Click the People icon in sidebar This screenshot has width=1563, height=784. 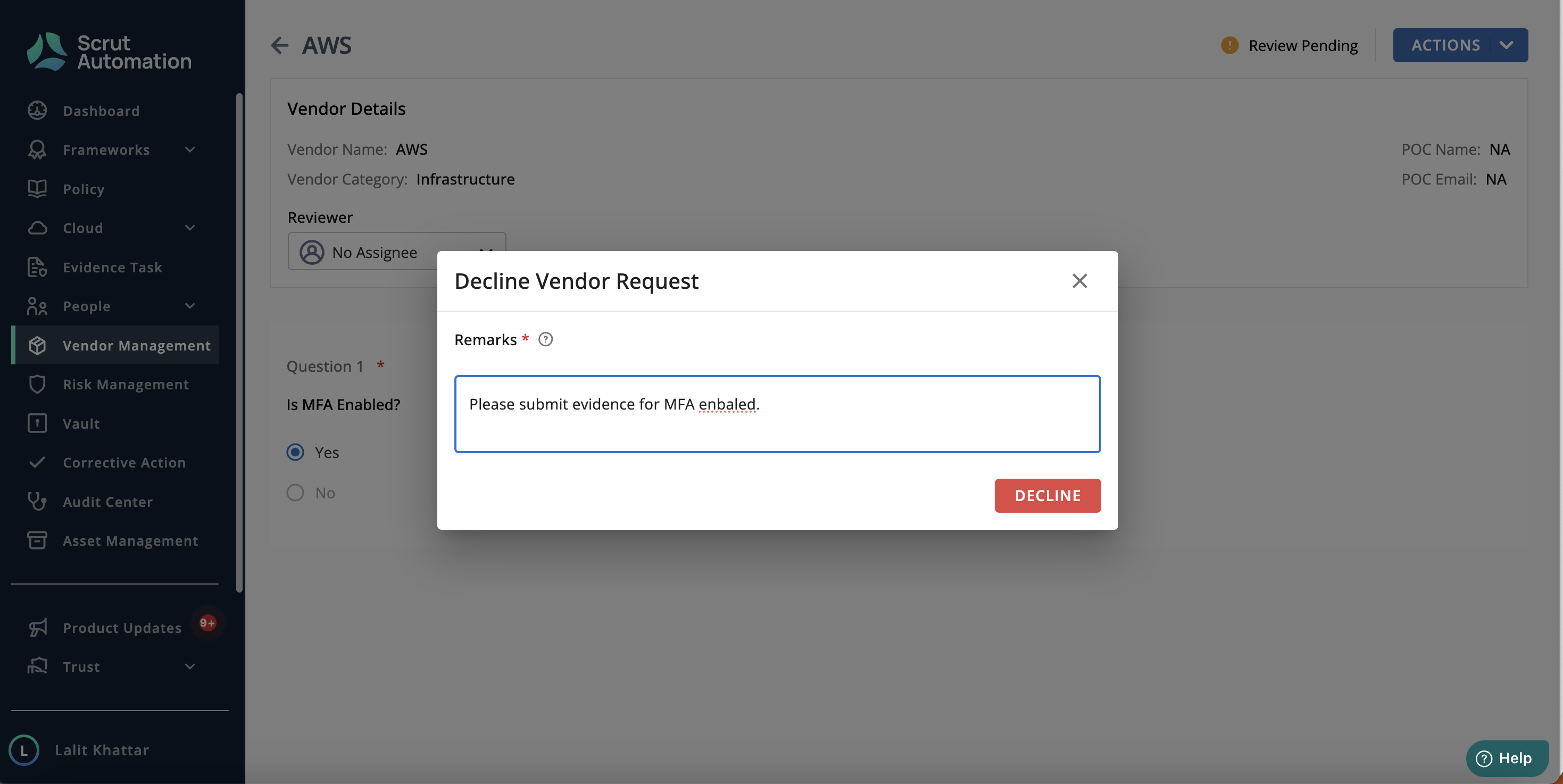click(x=37, y=306)
